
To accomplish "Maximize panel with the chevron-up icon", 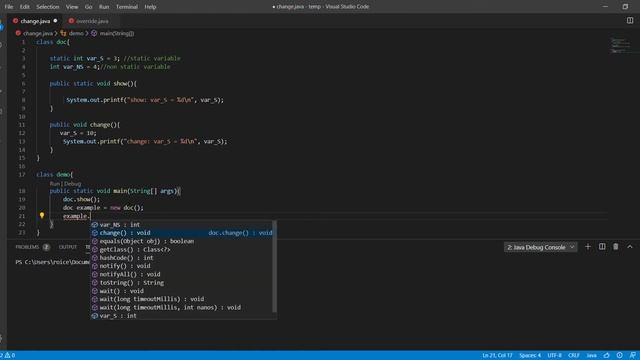I will (x=630, y=247).
